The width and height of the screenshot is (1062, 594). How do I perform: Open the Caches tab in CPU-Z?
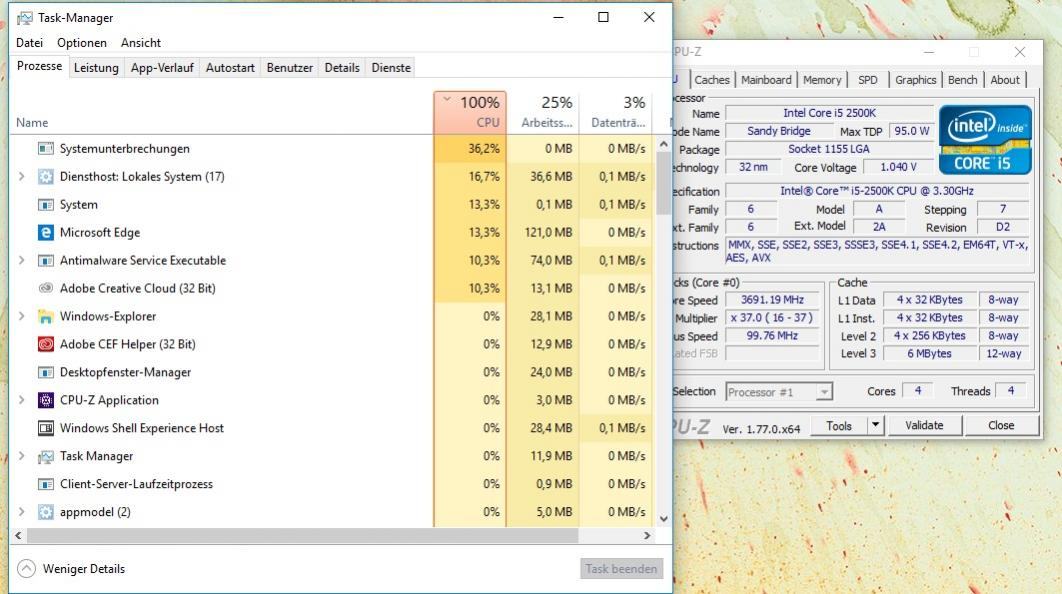click(712, 80)
